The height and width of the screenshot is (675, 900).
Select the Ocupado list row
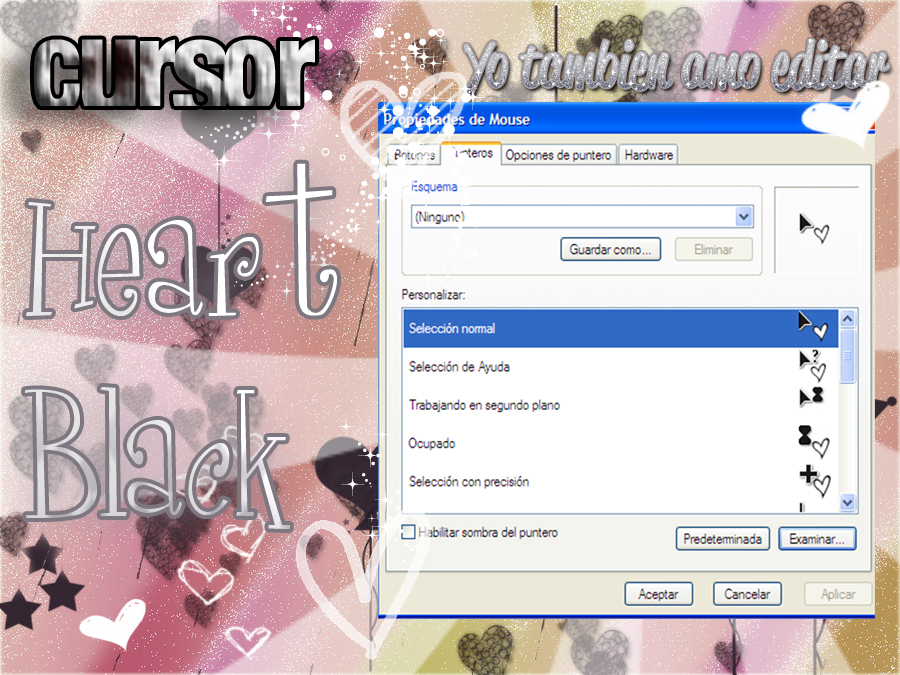point(590,443)
